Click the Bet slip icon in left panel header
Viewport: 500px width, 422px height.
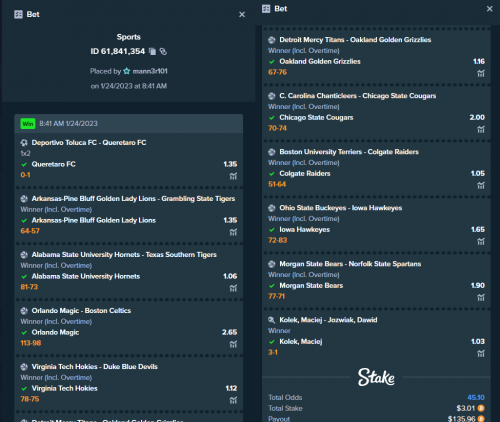point(18,14)
